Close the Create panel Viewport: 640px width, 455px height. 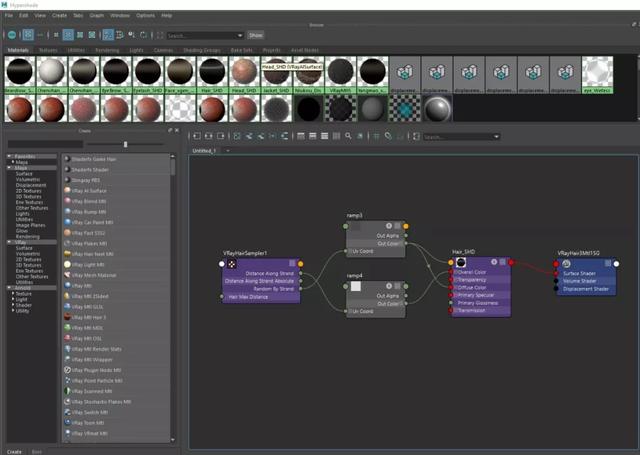tap(177, 131)
